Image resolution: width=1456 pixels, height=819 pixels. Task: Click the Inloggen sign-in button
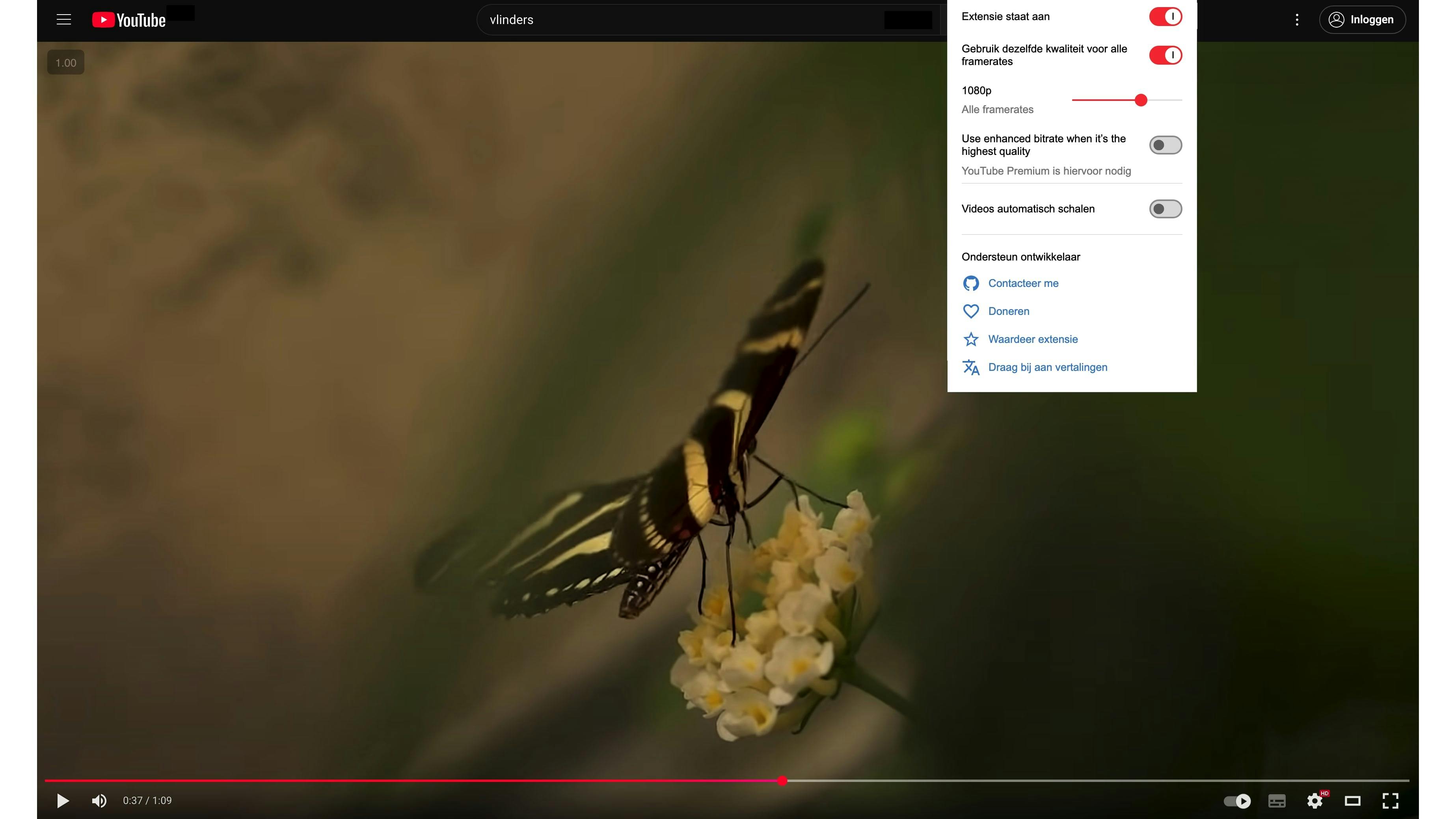tap(1362, 20)
